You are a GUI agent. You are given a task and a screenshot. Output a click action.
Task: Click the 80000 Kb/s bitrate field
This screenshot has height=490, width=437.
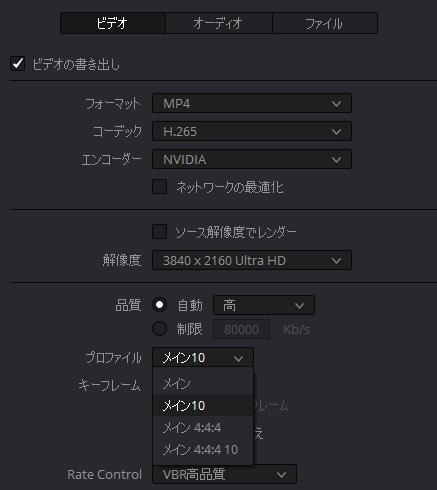point(241,329)
